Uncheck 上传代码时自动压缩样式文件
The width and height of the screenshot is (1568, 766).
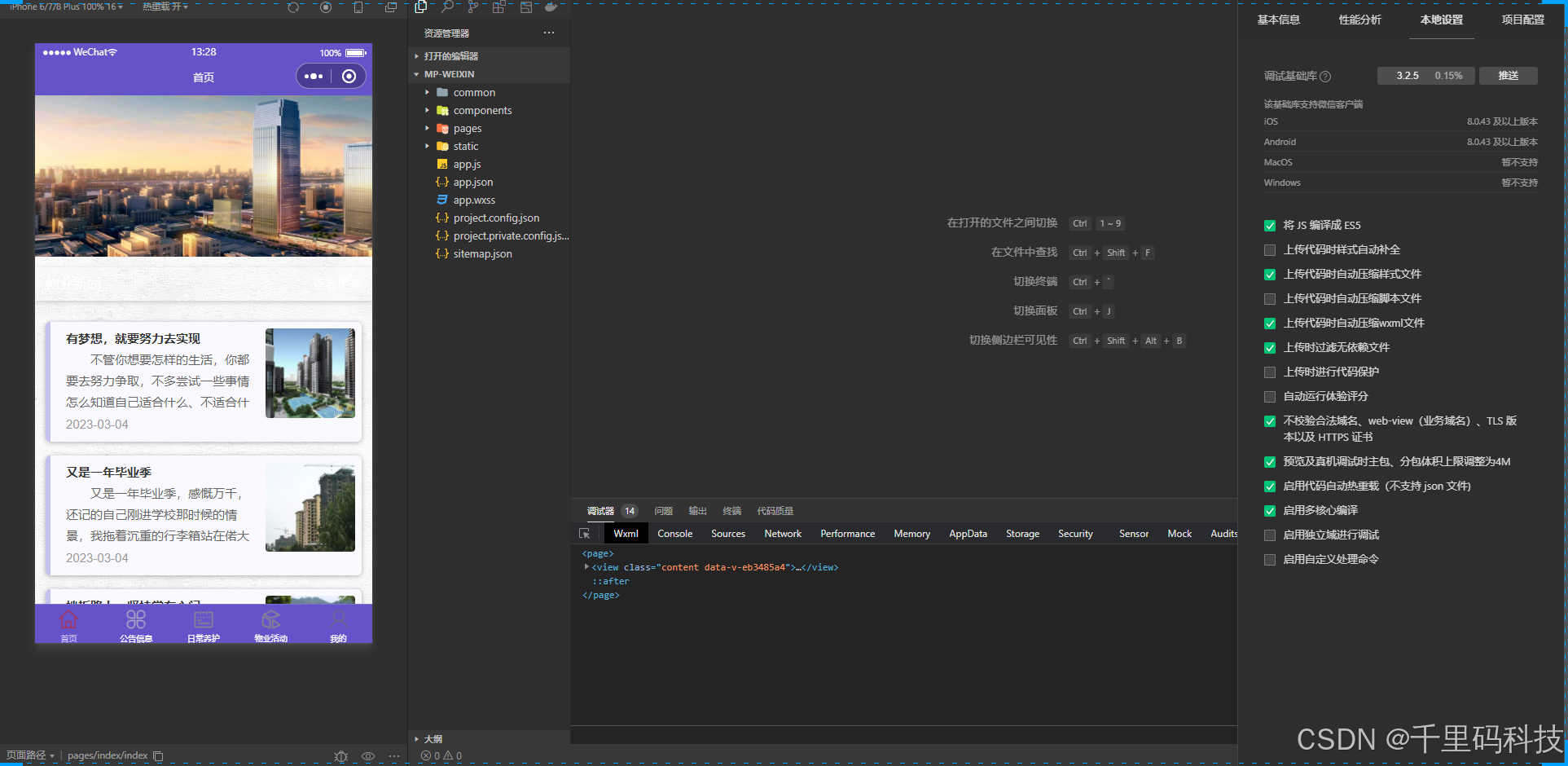(1270, 275)
